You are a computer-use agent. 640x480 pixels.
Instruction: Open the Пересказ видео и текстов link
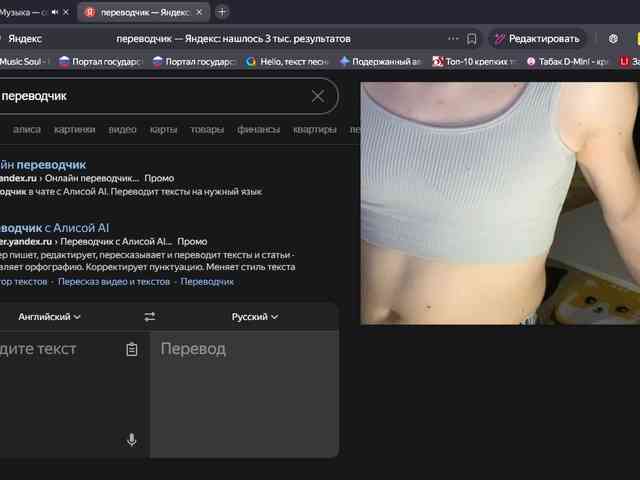113,282
